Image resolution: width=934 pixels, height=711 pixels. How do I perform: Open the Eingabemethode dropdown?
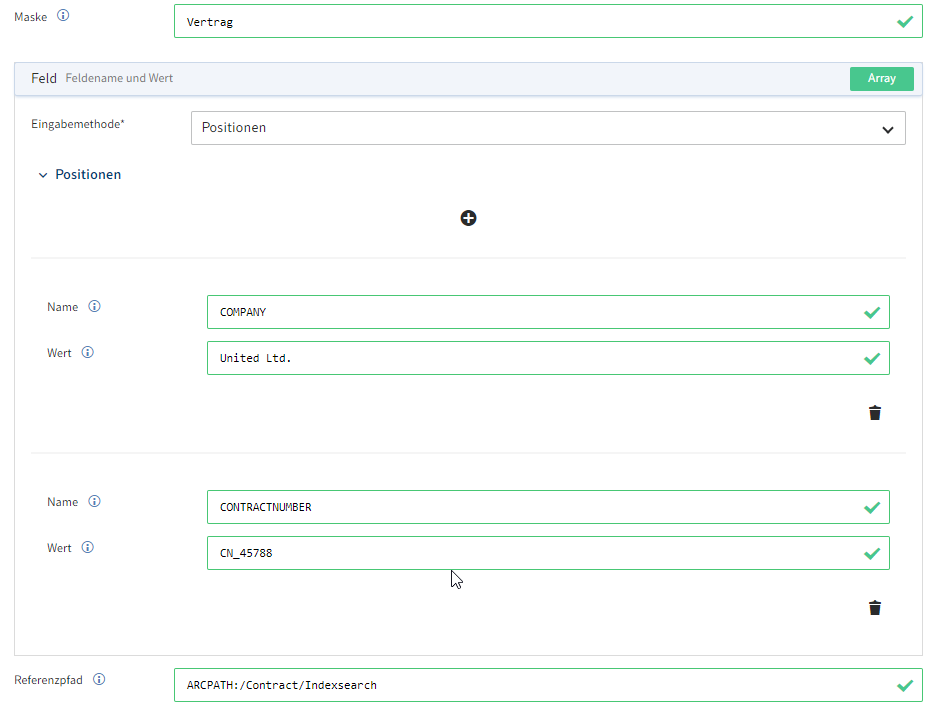point(548,128)
